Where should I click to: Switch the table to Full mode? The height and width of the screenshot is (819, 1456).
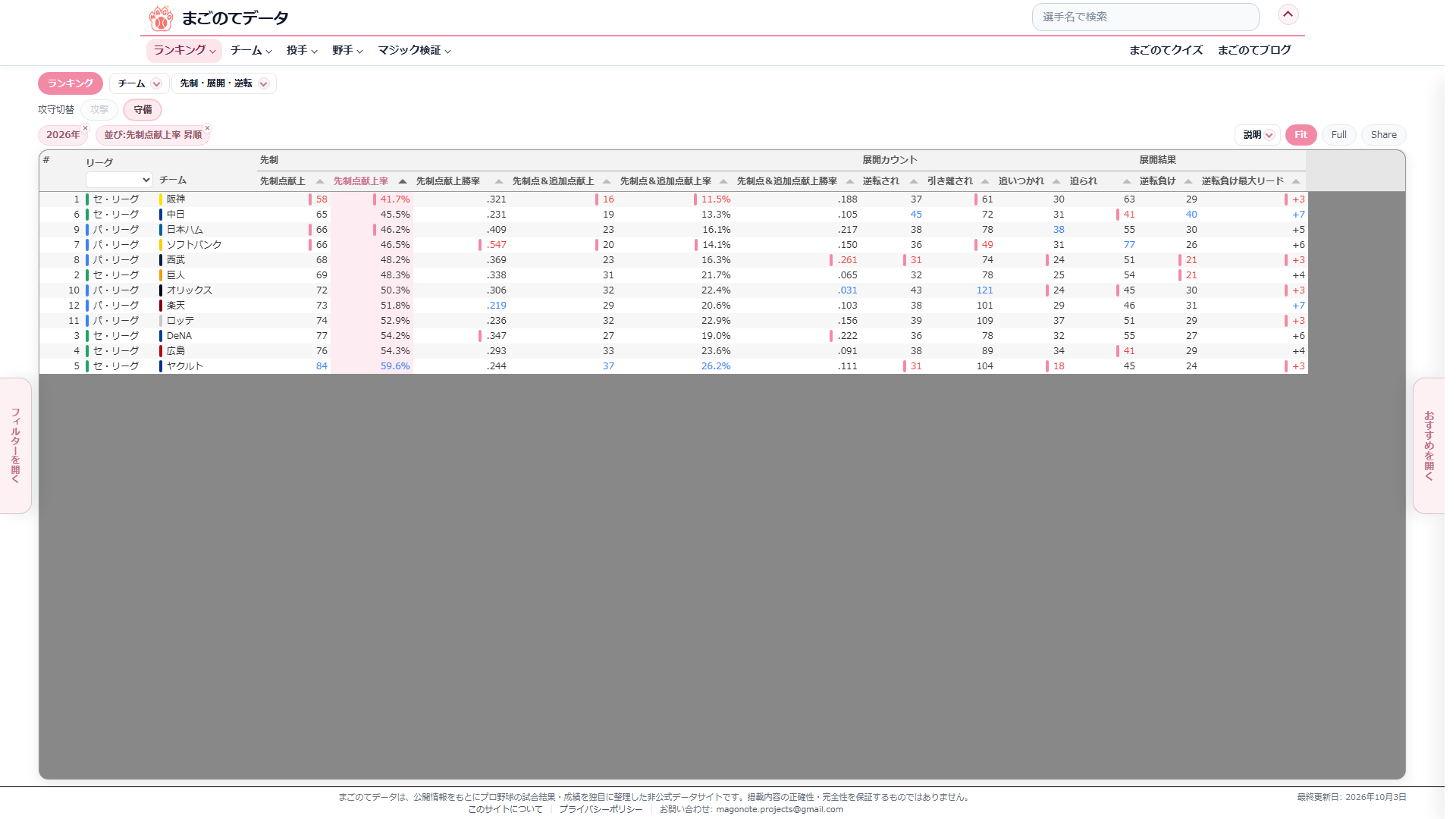pos(1338,135)
